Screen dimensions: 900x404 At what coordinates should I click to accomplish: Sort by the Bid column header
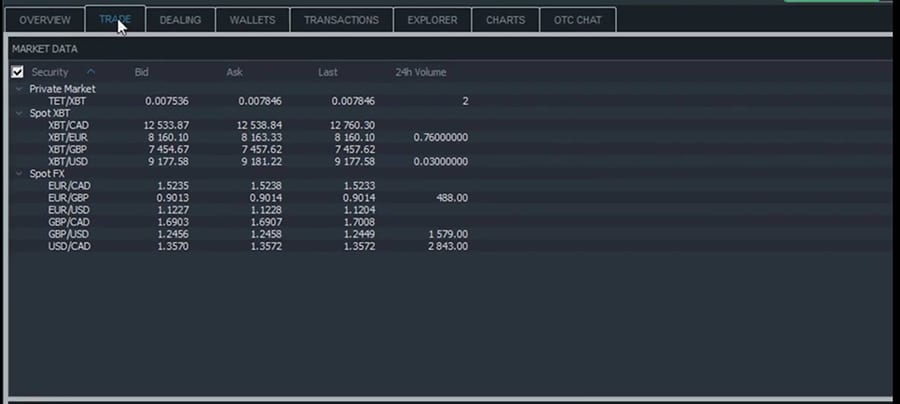(x=144, y=72)
